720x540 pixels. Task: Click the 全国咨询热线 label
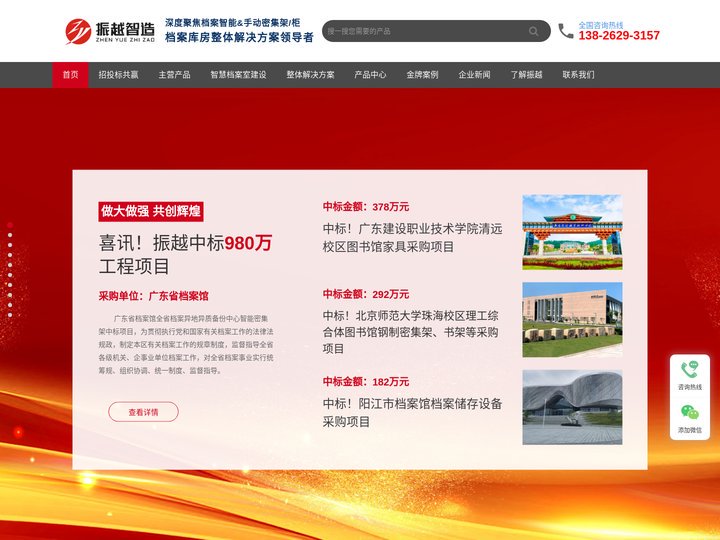point(601,25)
